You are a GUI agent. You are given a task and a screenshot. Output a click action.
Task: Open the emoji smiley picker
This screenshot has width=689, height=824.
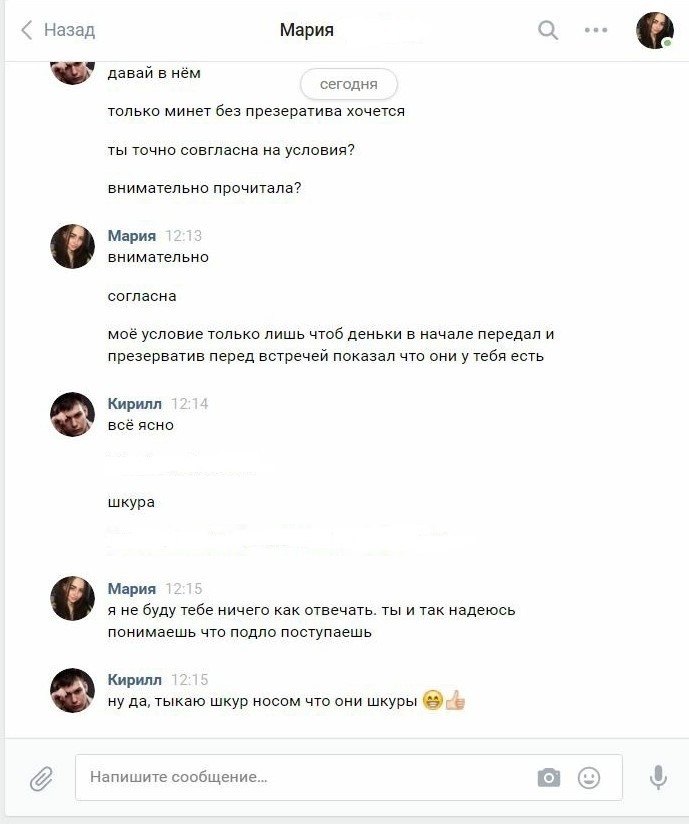coord(589,778)
